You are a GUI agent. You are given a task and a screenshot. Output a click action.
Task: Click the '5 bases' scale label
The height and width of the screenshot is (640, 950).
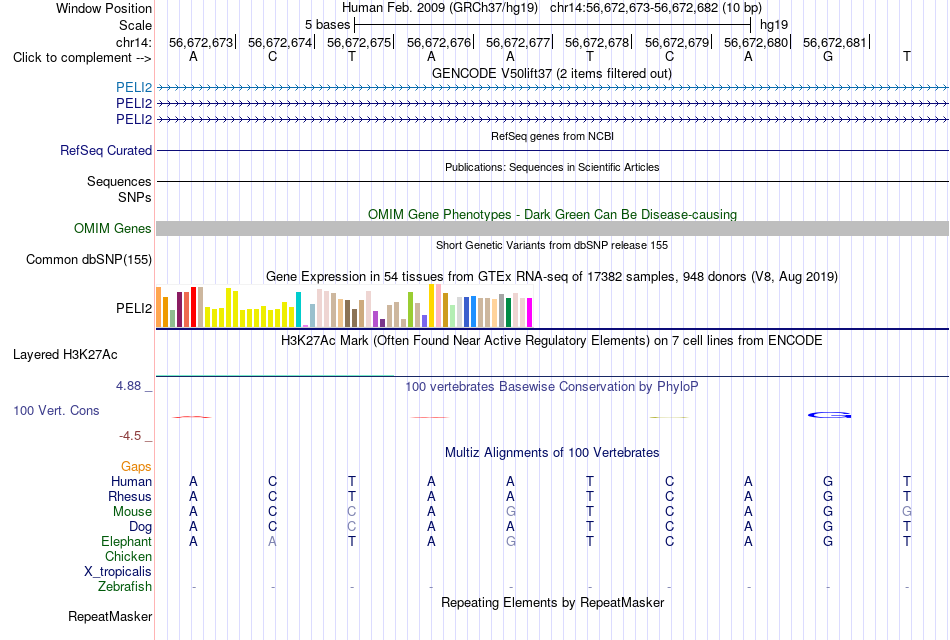pos(327,25)
